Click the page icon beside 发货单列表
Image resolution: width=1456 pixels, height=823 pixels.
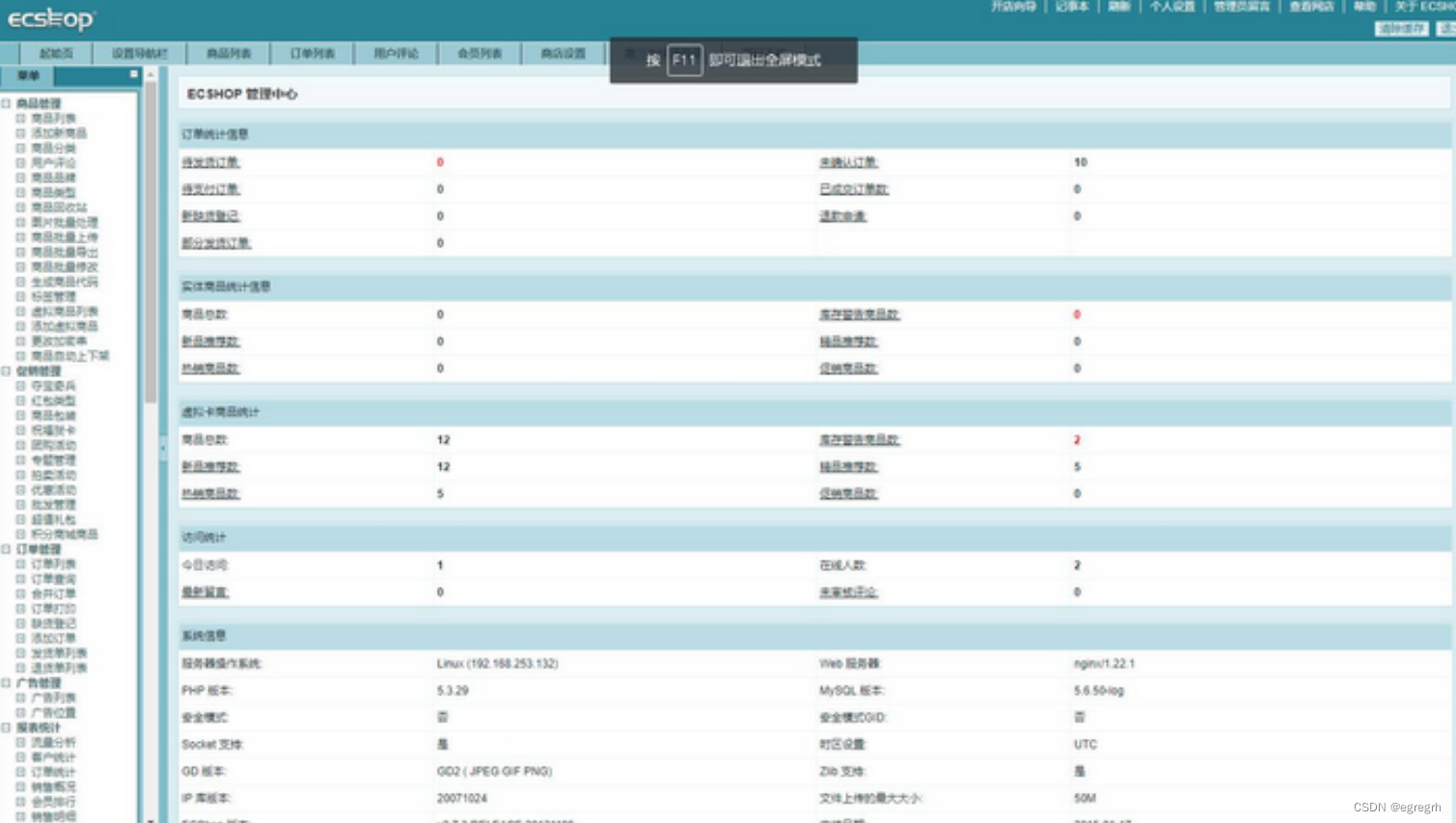point(20,654)
